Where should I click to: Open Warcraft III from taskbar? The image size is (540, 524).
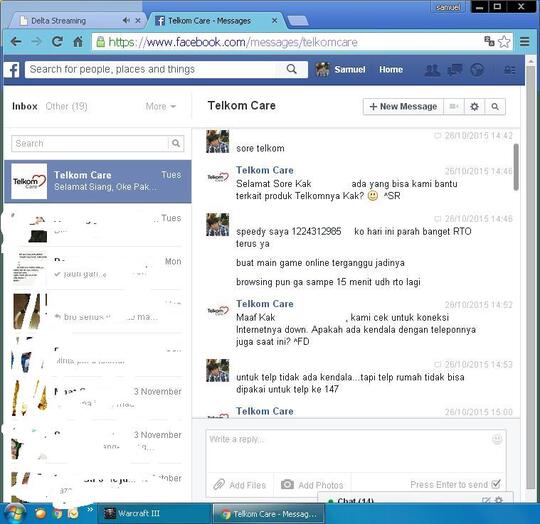(133, 513)
